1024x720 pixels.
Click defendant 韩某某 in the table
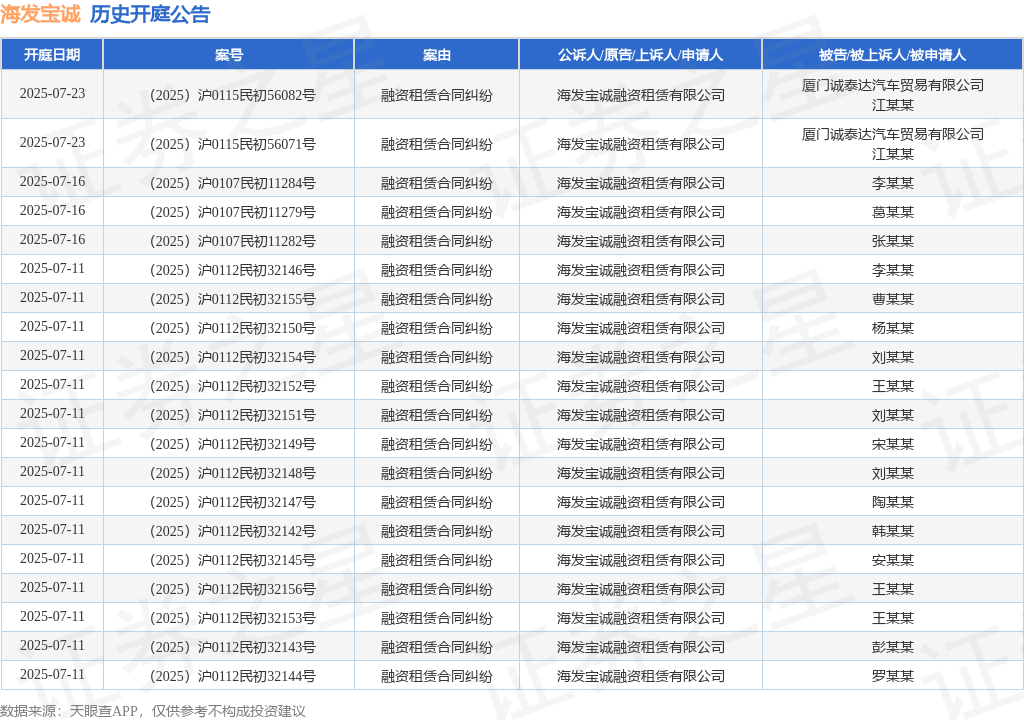point(893,531)
